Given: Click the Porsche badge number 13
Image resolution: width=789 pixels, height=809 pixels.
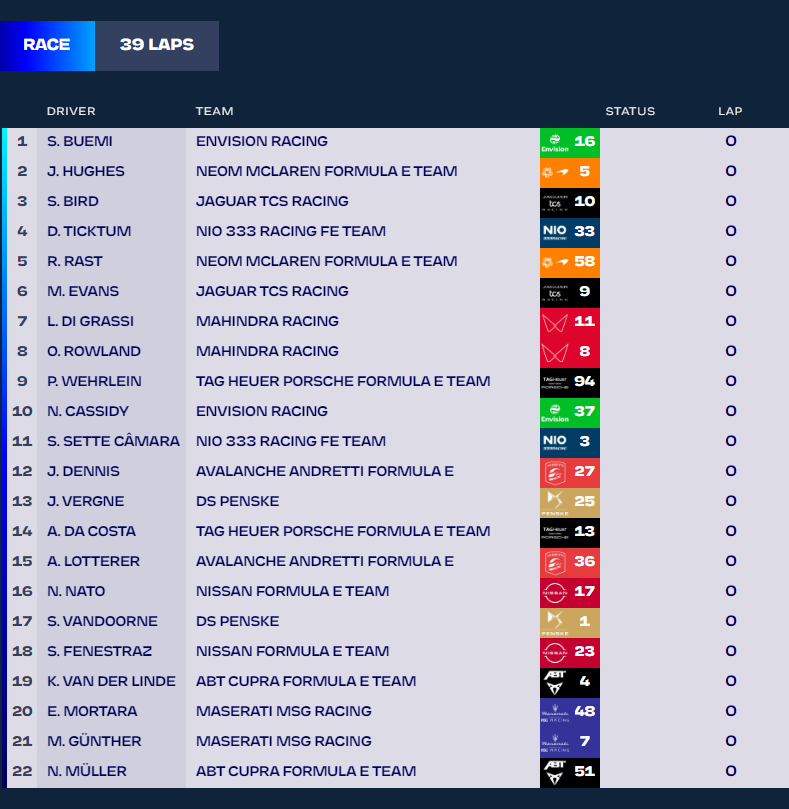Looking at the screenshot, I should 570,532.
